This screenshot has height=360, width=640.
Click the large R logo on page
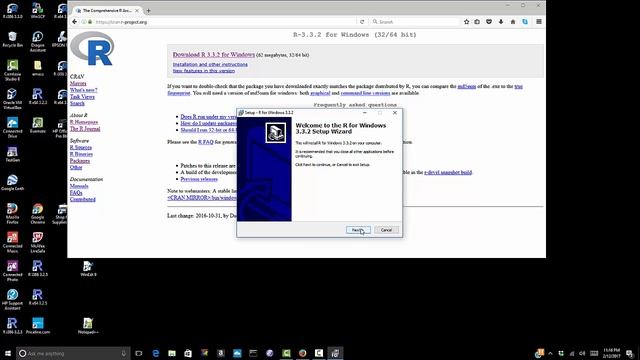tap(92, 49)
